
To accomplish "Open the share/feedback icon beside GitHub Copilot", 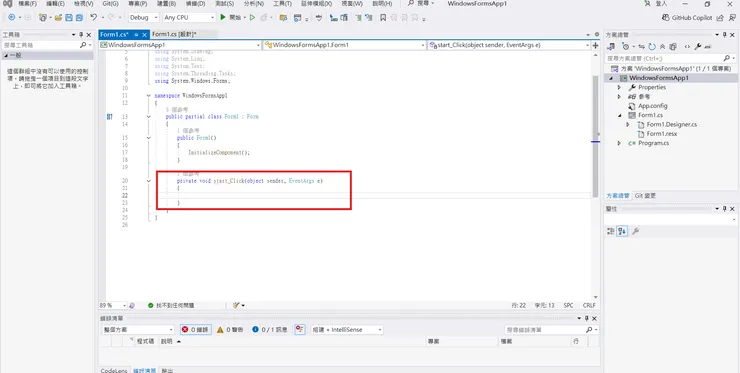I will 720,17.
